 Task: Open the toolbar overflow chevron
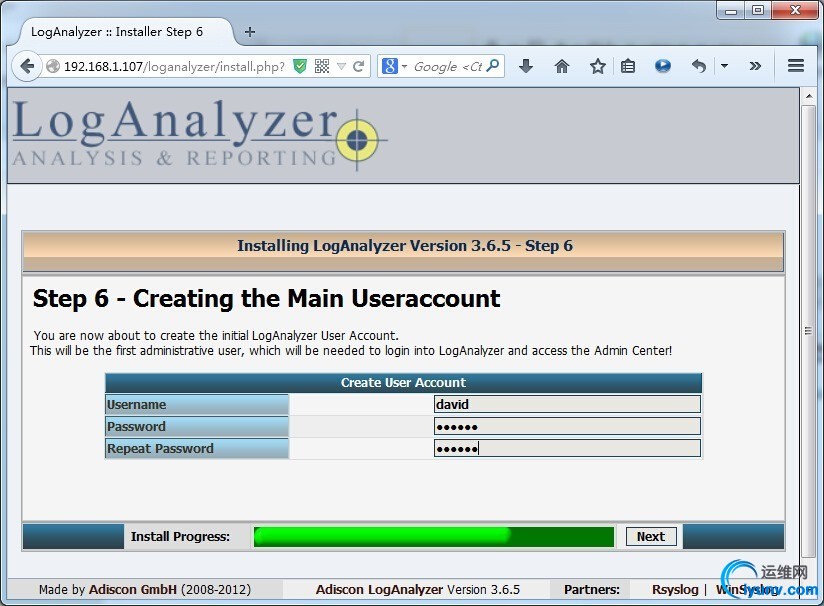(x=756, y=66)
